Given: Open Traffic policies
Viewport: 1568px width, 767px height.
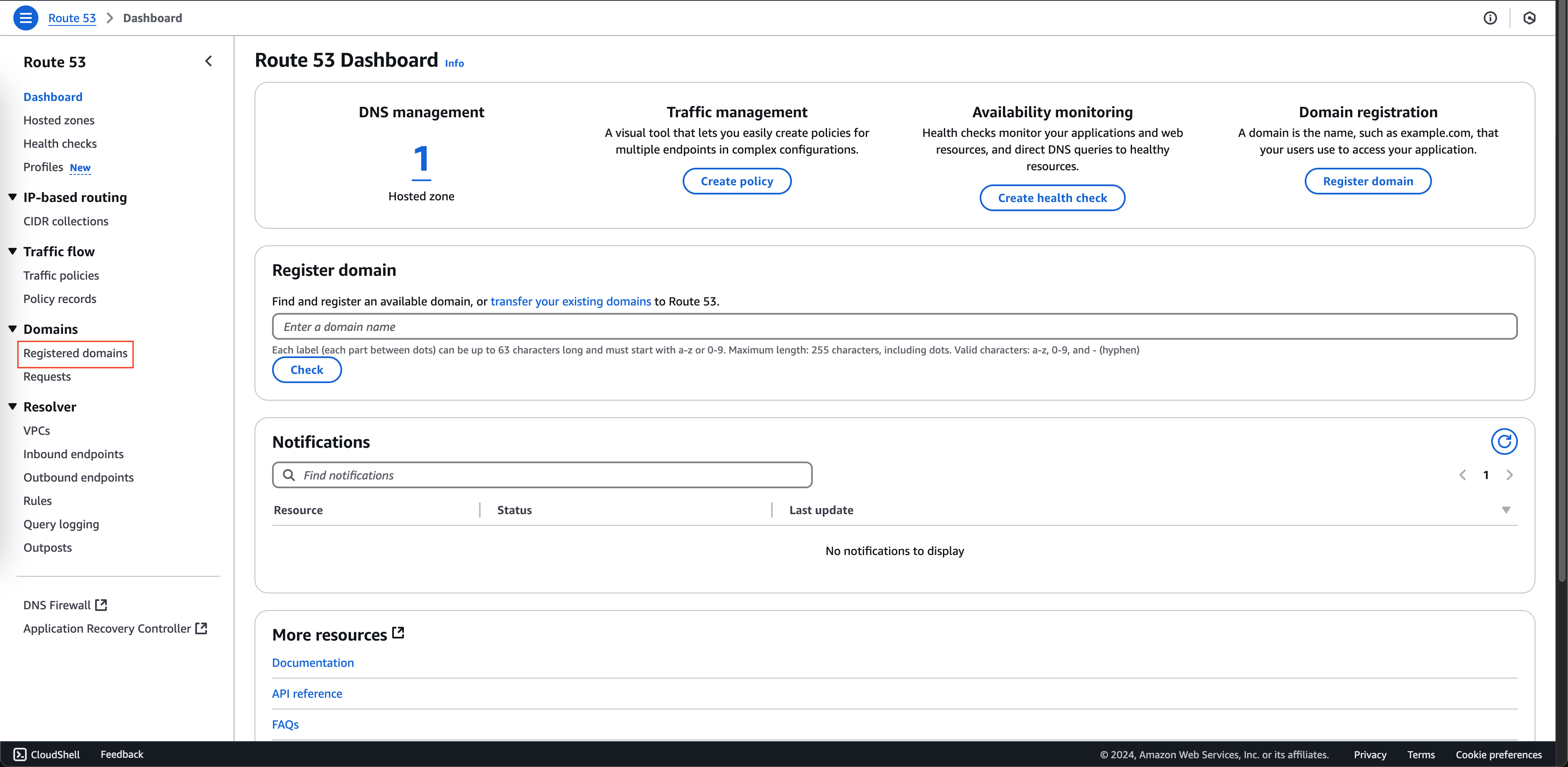Looking at the screenshot, I should 61,275.
